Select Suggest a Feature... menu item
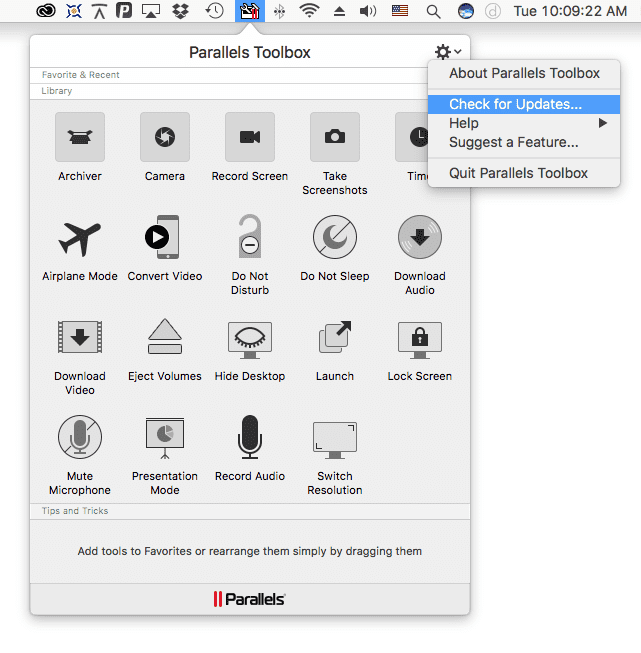The image size is (641, 653). 524,142
